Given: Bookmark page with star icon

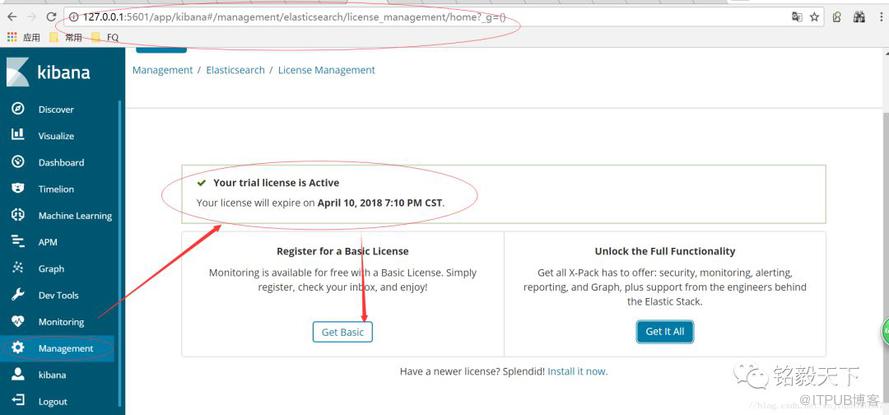Looking at the screenshot, I should (x=814, y=17).
